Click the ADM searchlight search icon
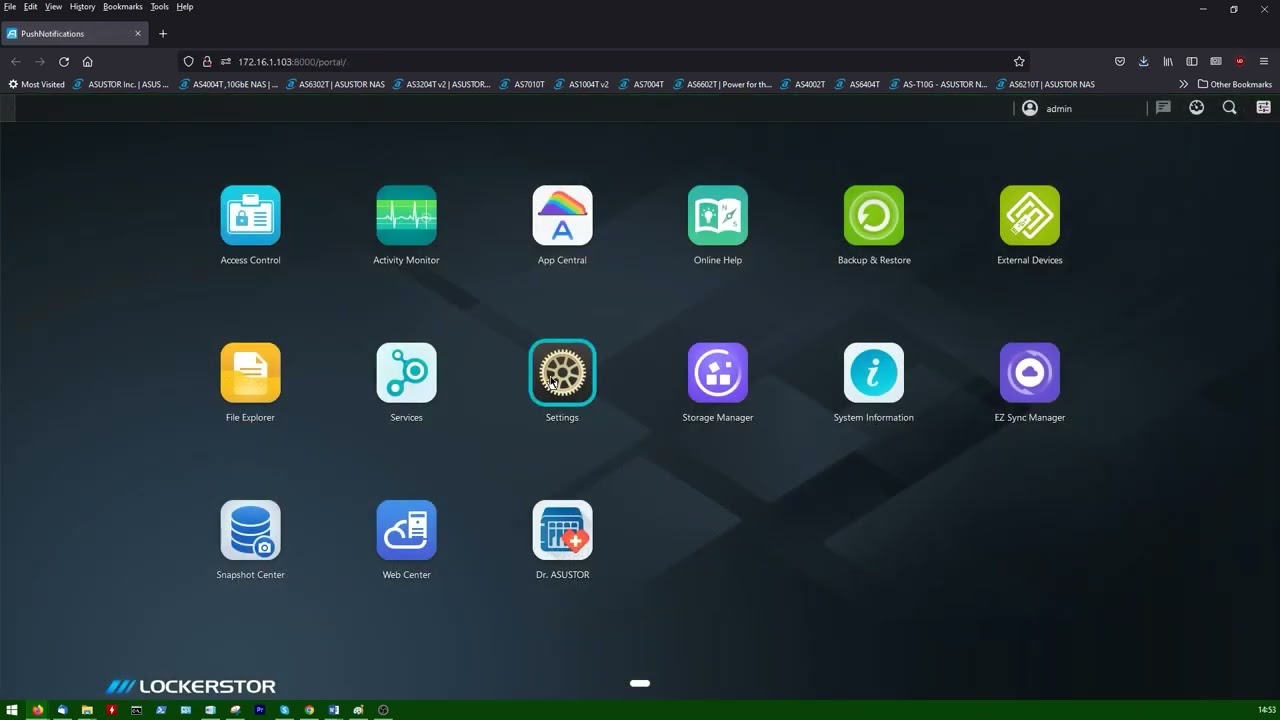This screenshot has height=720, width=1280. 1230,108
